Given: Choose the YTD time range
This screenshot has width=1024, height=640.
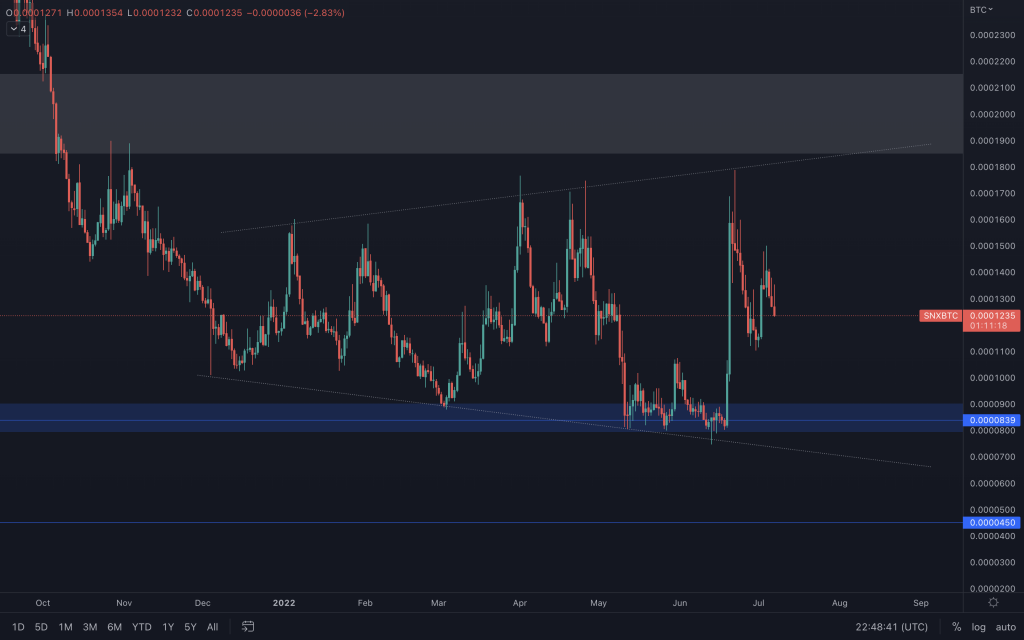Looking at the screenshot, I should (x=142, y=627).
